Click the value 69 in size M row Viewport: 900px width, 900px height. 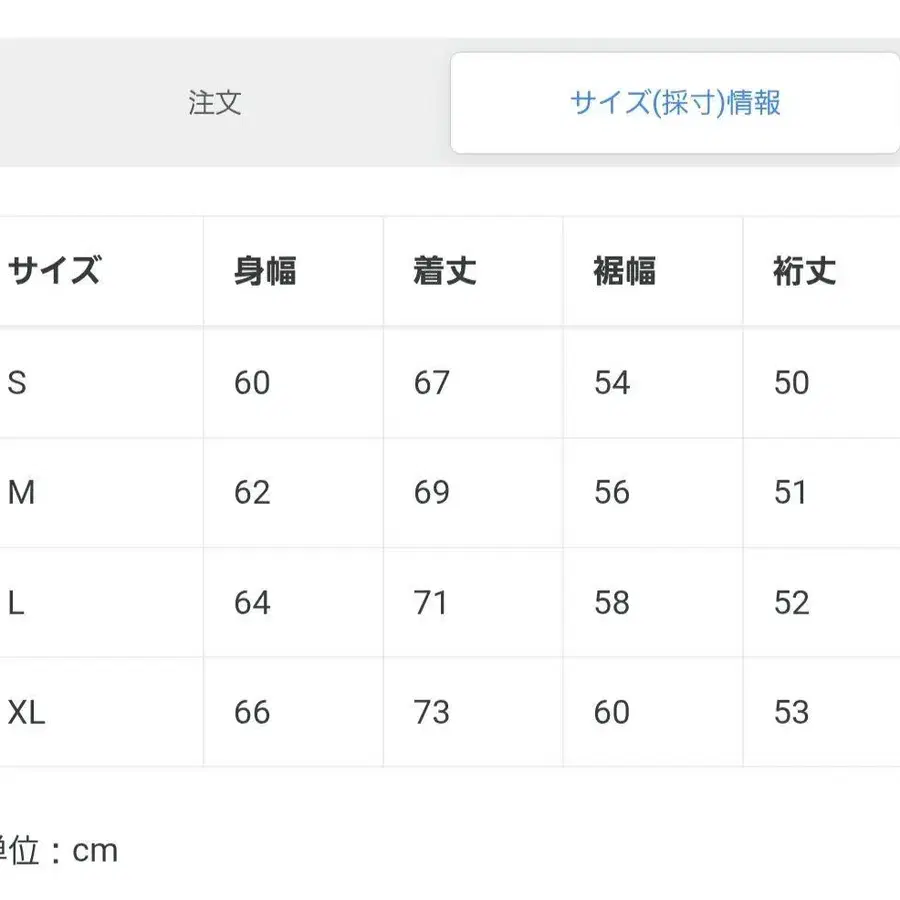[x=429, y=493]
